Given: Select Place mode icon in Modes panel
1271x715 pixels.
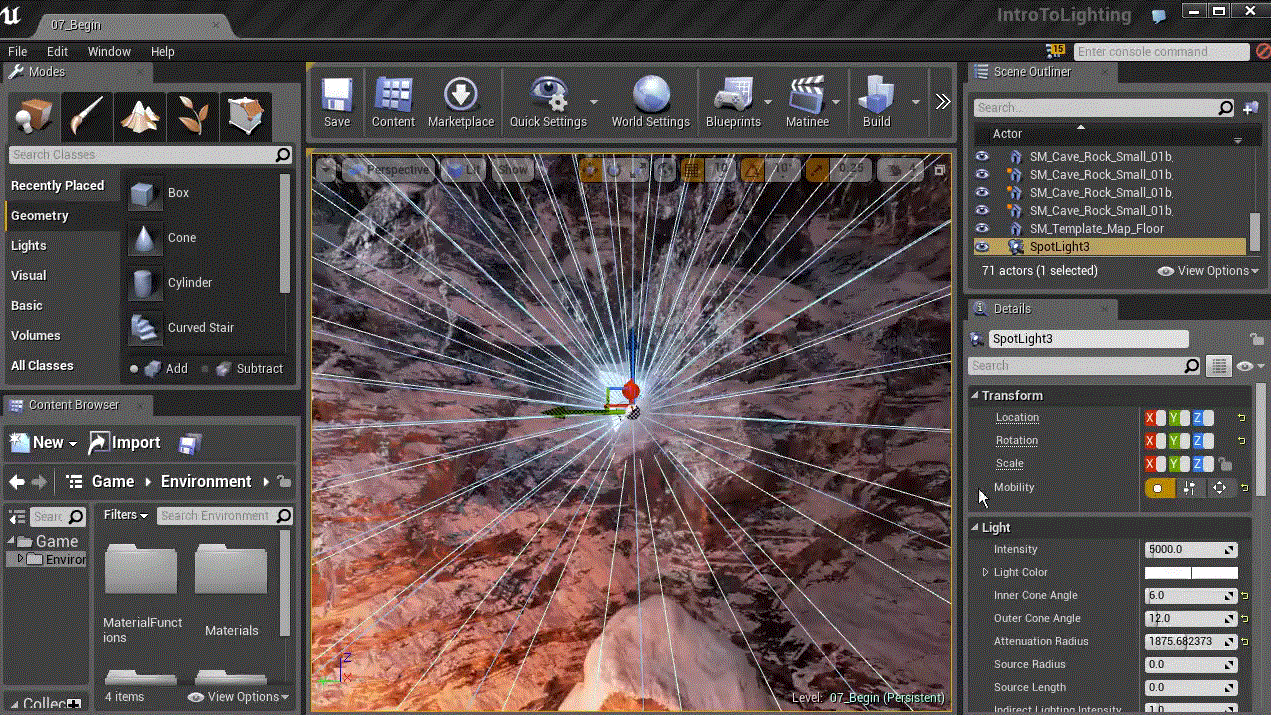Looking at the screenshot, I should 35,117.
